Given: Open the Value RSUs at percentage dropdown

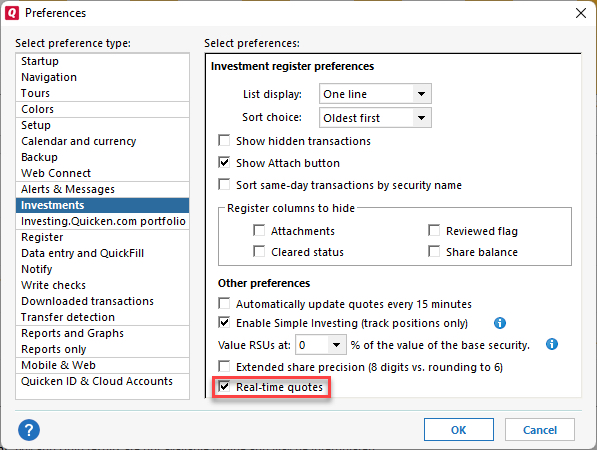Looking at the screenshot, I should tap(321, 345).
